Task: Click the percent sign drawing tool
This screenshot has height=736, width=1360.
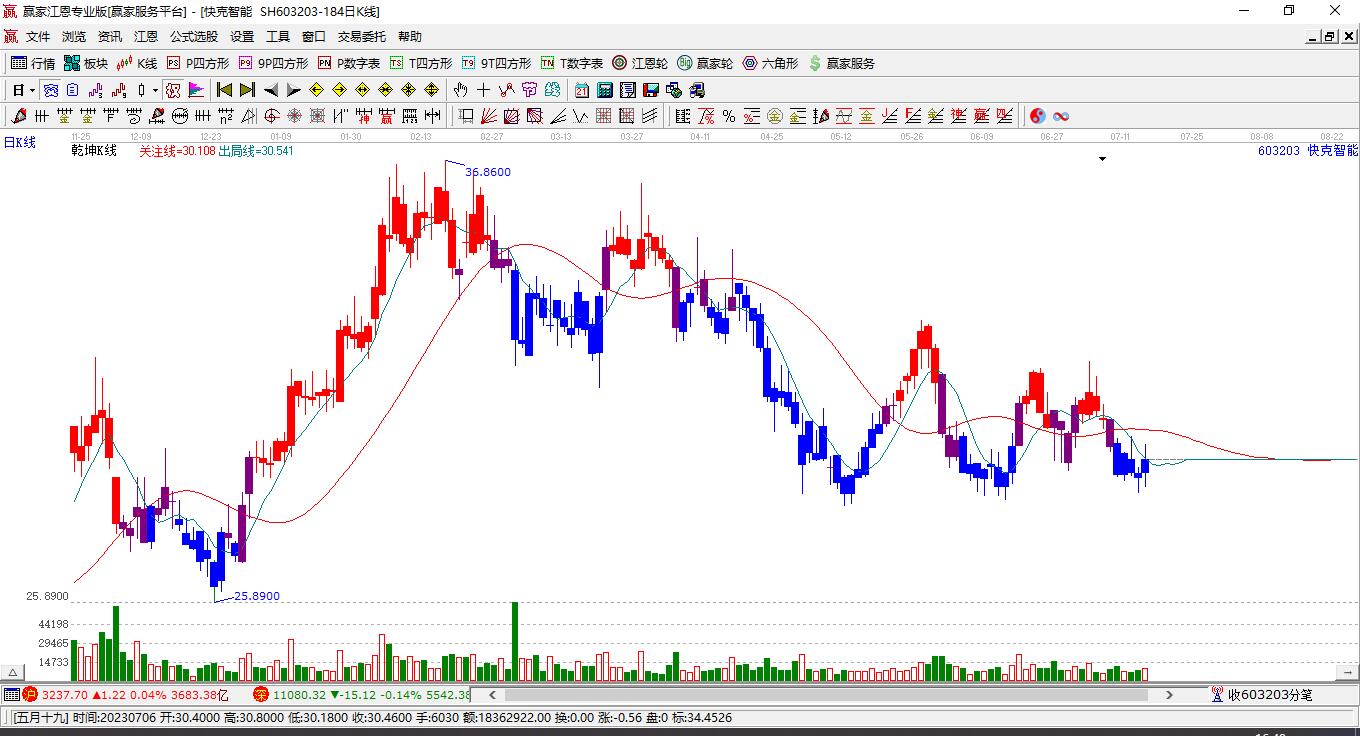Action: click(729, 116)
